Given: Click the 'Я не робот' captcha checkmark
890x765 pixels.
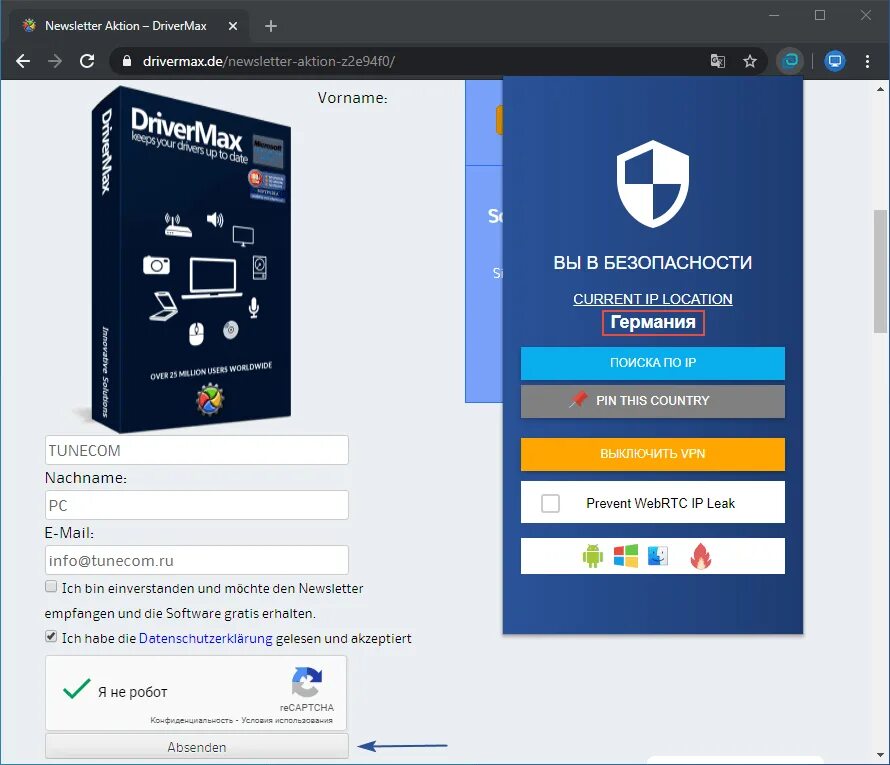Looking at the screenshot, I should pyautogui.click(x=77, y=688).
